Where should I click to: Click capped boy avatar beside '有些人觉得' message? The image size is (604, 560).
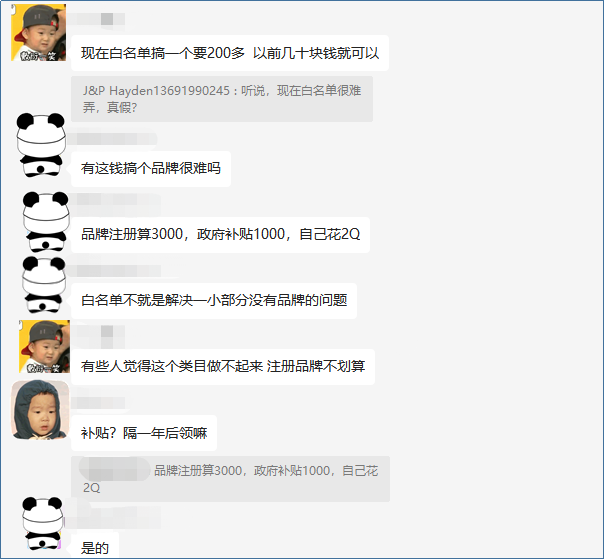pyautogui.click(x=44, y=346)
